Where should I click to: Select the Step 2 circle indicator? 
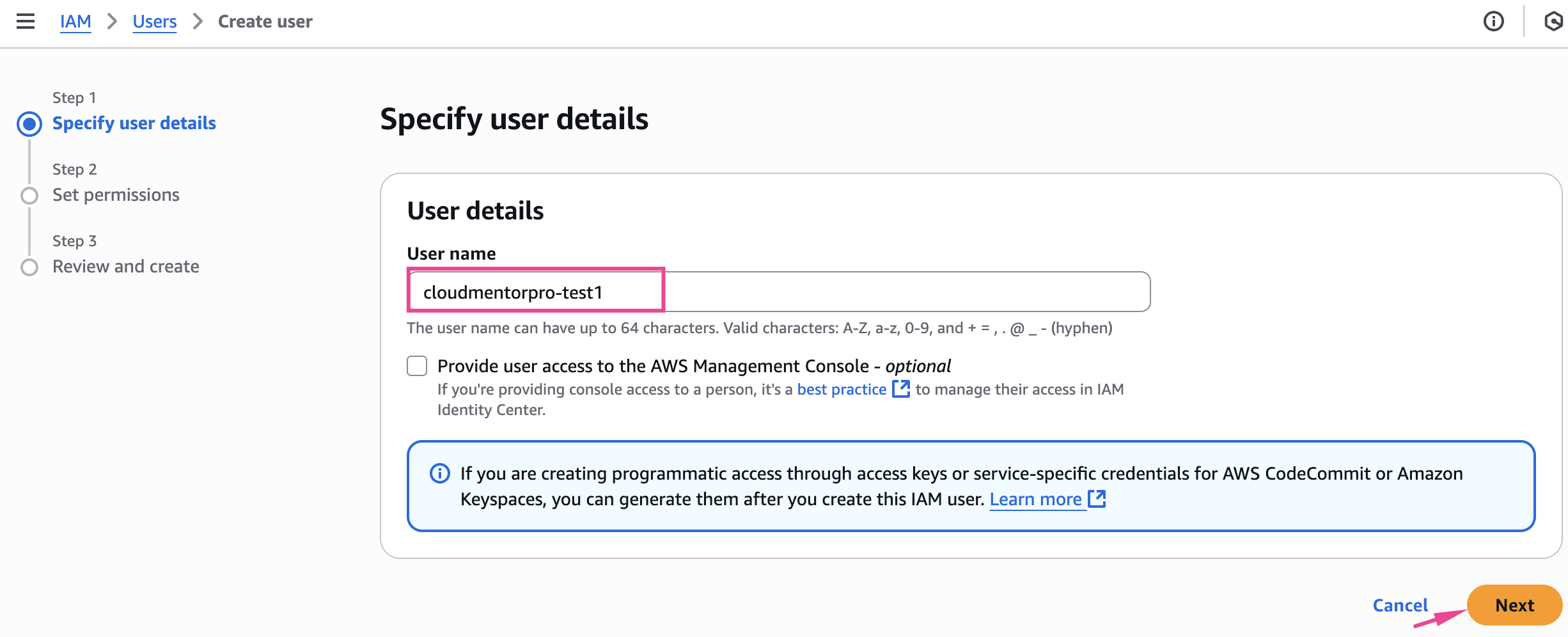(29, 195)
